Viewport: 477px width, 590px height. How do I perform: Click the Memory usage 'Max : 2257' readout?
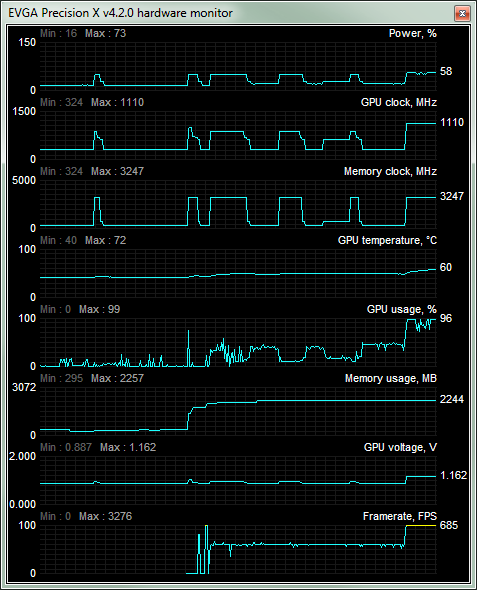coord(117,378)
